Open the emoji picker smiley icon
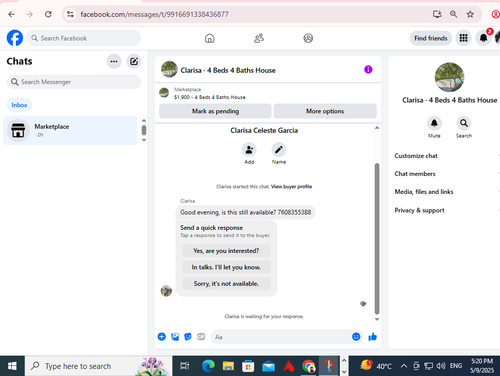500x376 pixels. [x=356, y=337]
